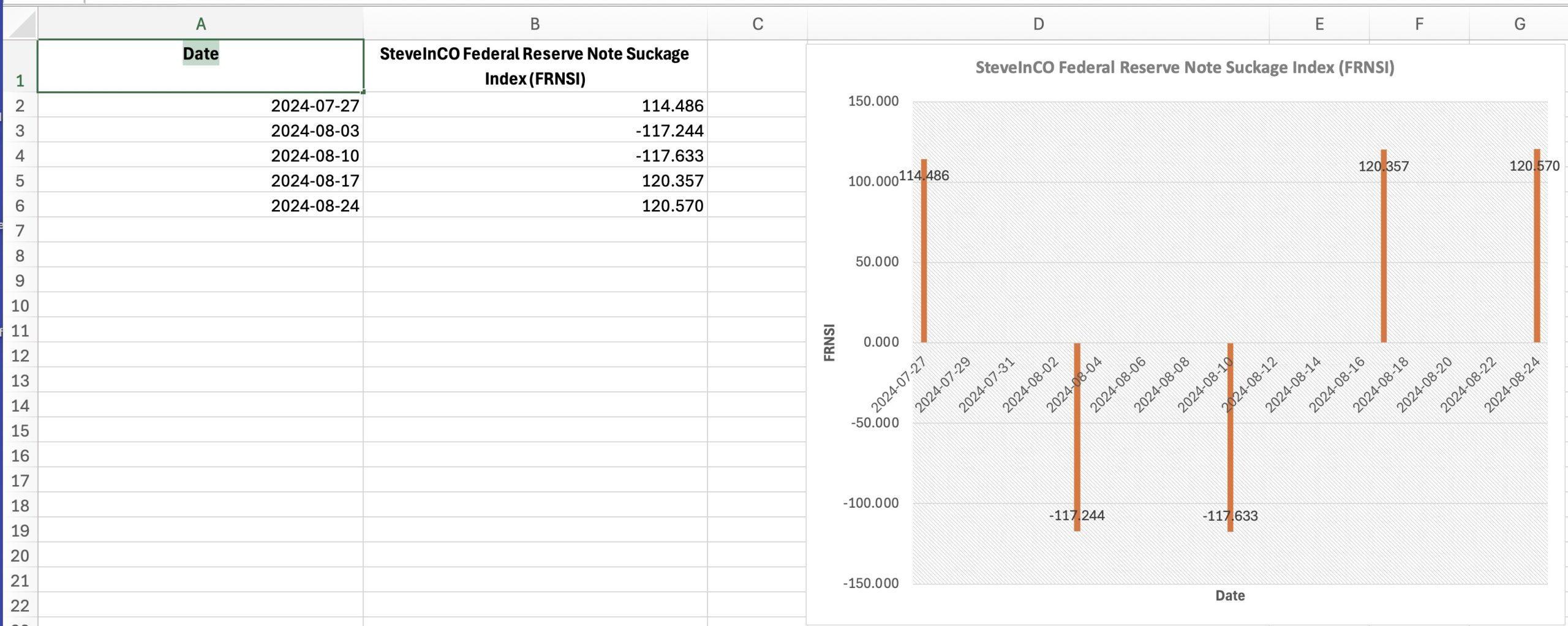The width and height of the screenshot is (1568, 626).
Task: Select the 120.357 orange bar
Action: [1384, 246]
